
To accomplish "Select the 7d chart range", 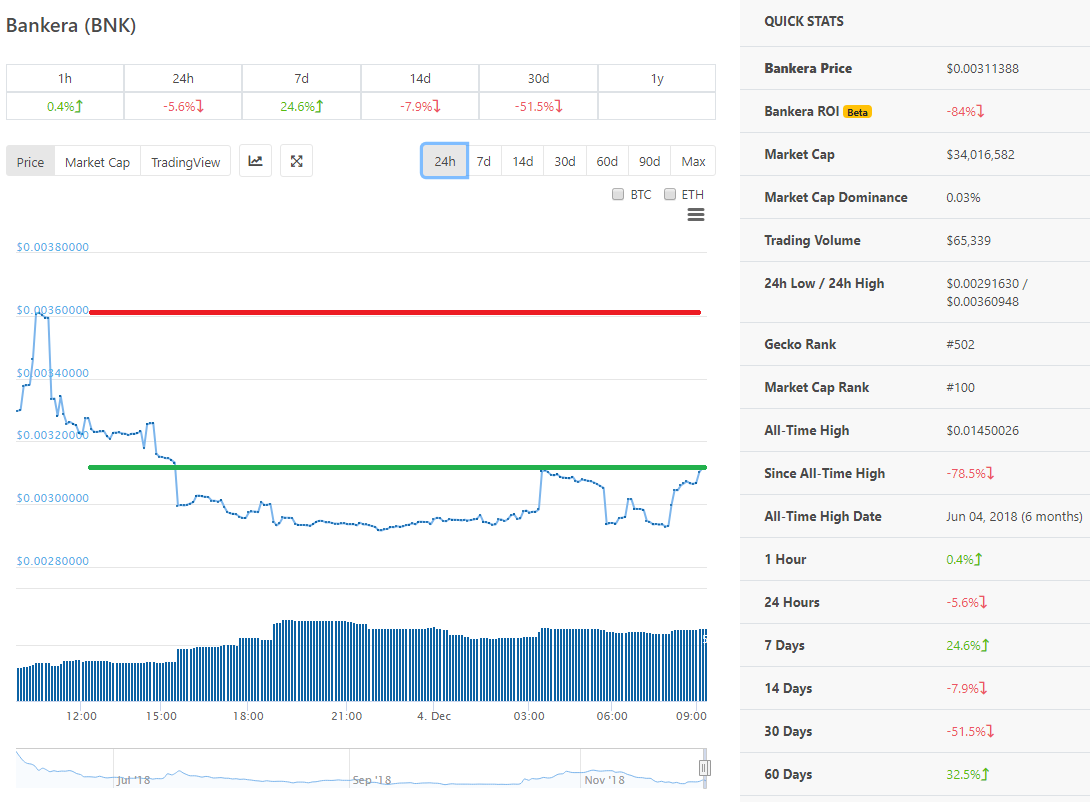I will point(484,161).
